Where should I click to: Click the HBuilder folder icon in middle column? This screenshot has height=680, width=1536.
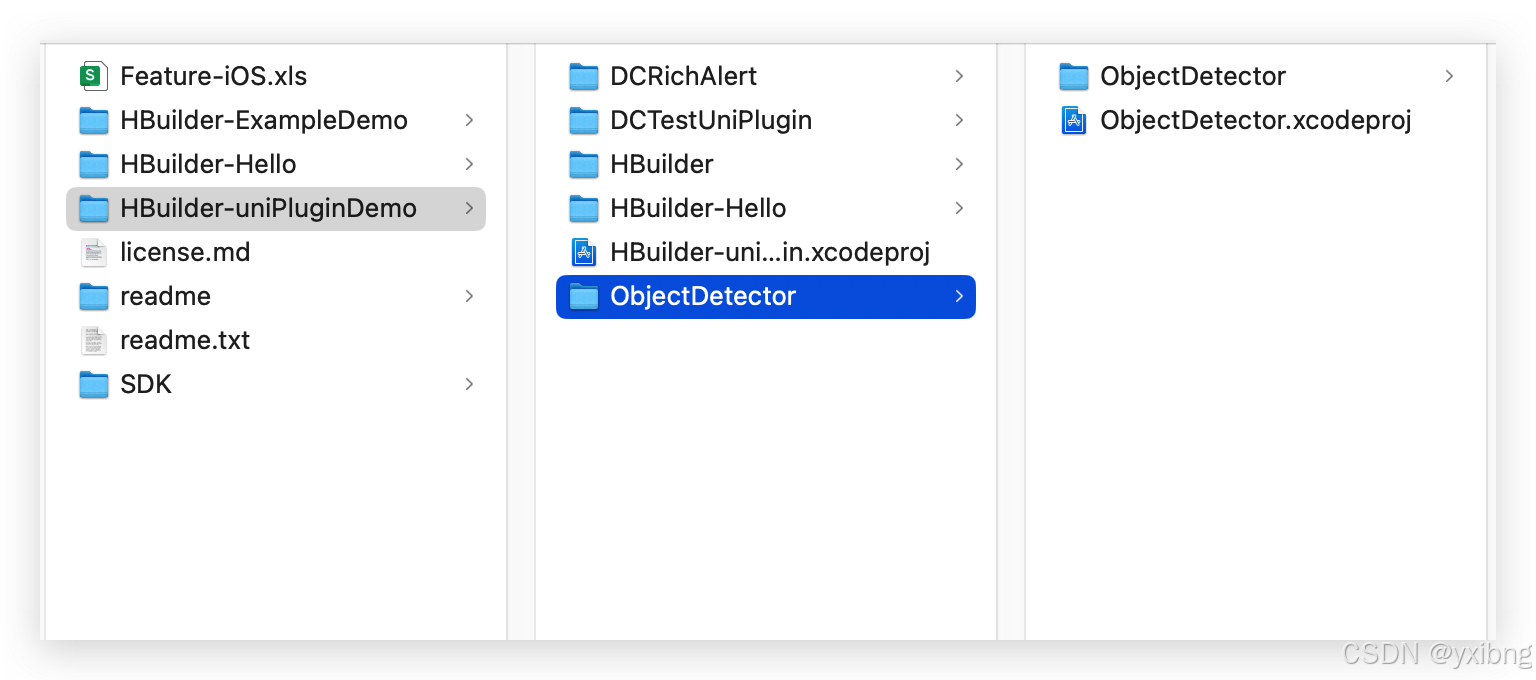click(x=583, y=164)
